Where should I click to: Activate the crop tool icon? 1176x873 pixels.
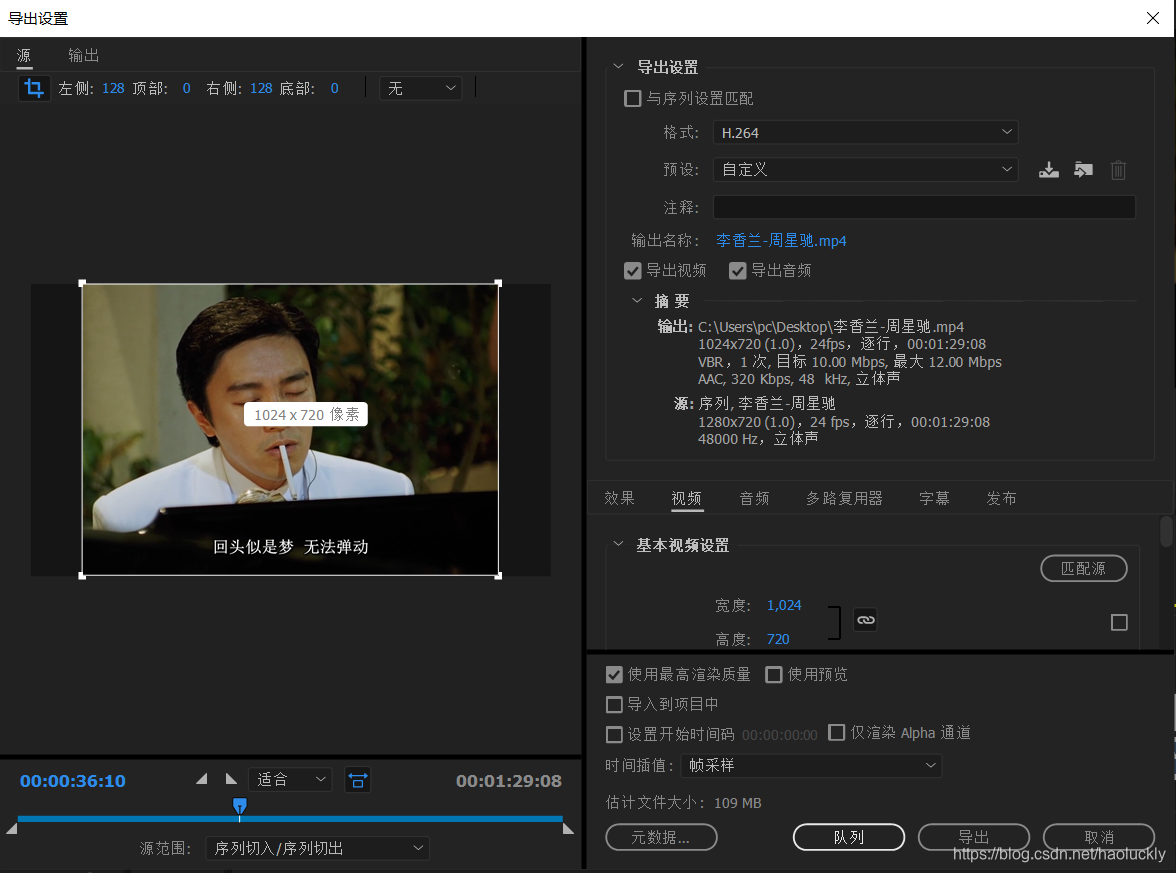[34, 88]
